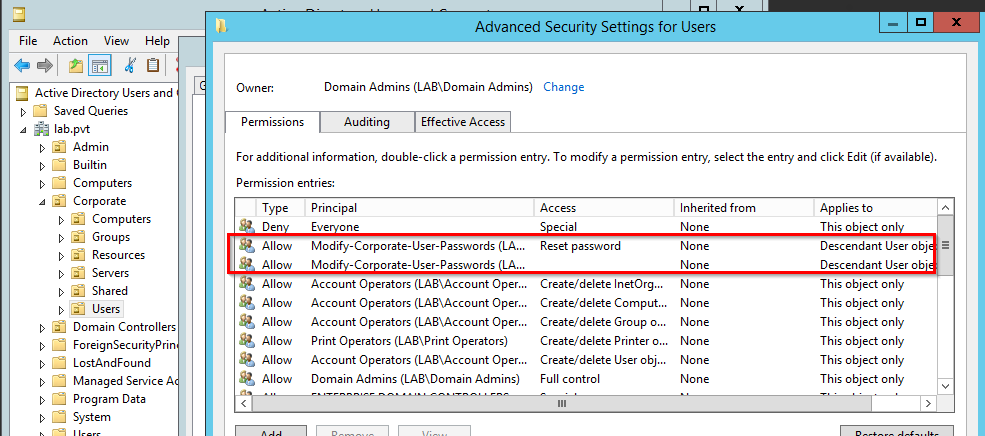Click the Builtin folder icon
The height and width of the screenshot is (436, 985).
pyautogui.click(x=59, y=165)
